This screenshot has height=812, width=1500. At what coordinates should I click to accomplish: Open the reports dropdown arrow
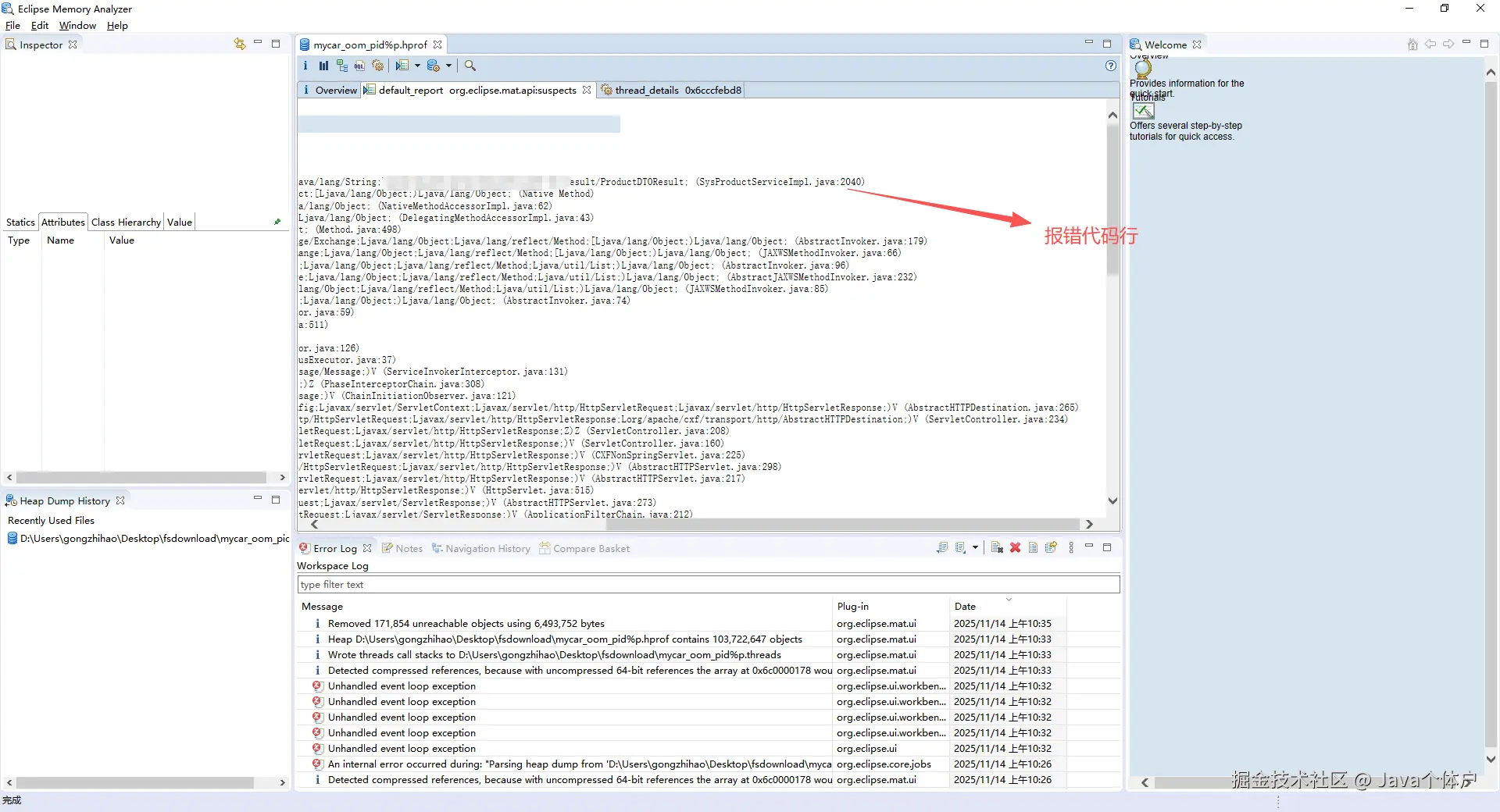click(417, 66)
